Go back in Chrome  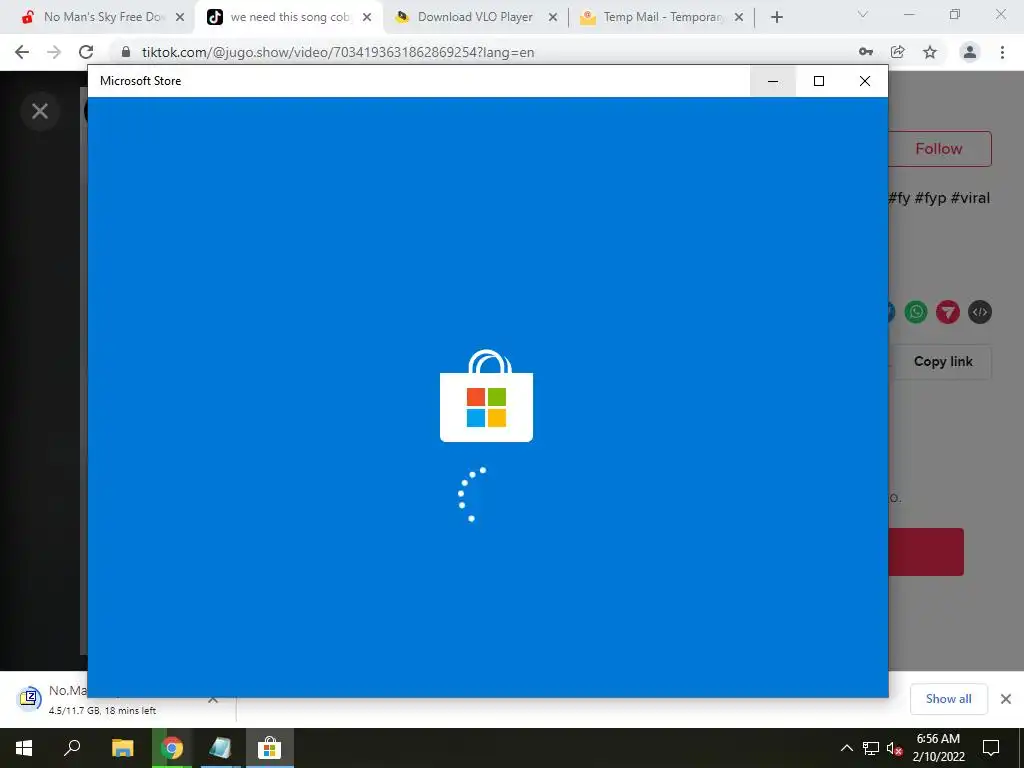22,52
